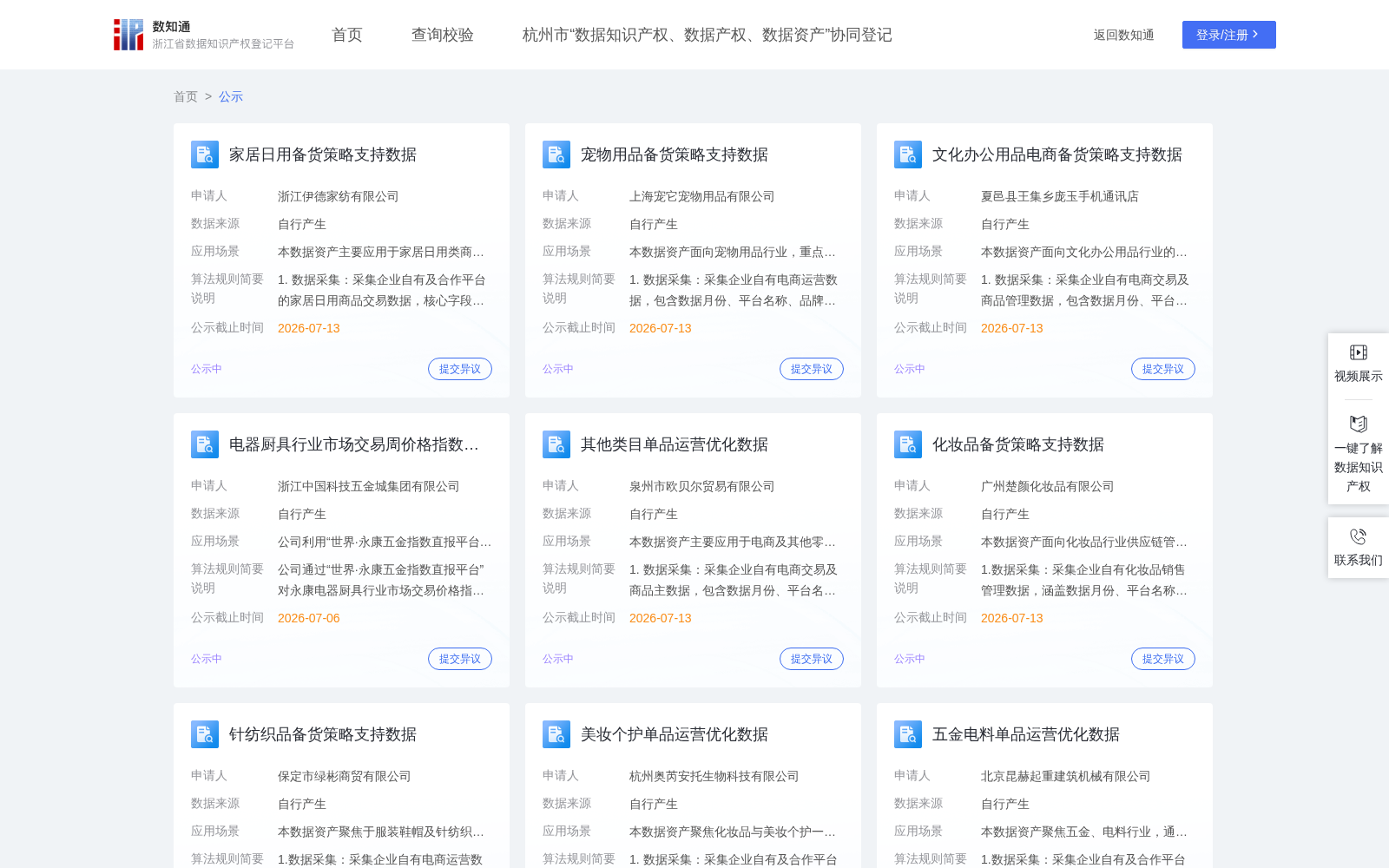Click the 数知通 logo icon

[128, 35]
